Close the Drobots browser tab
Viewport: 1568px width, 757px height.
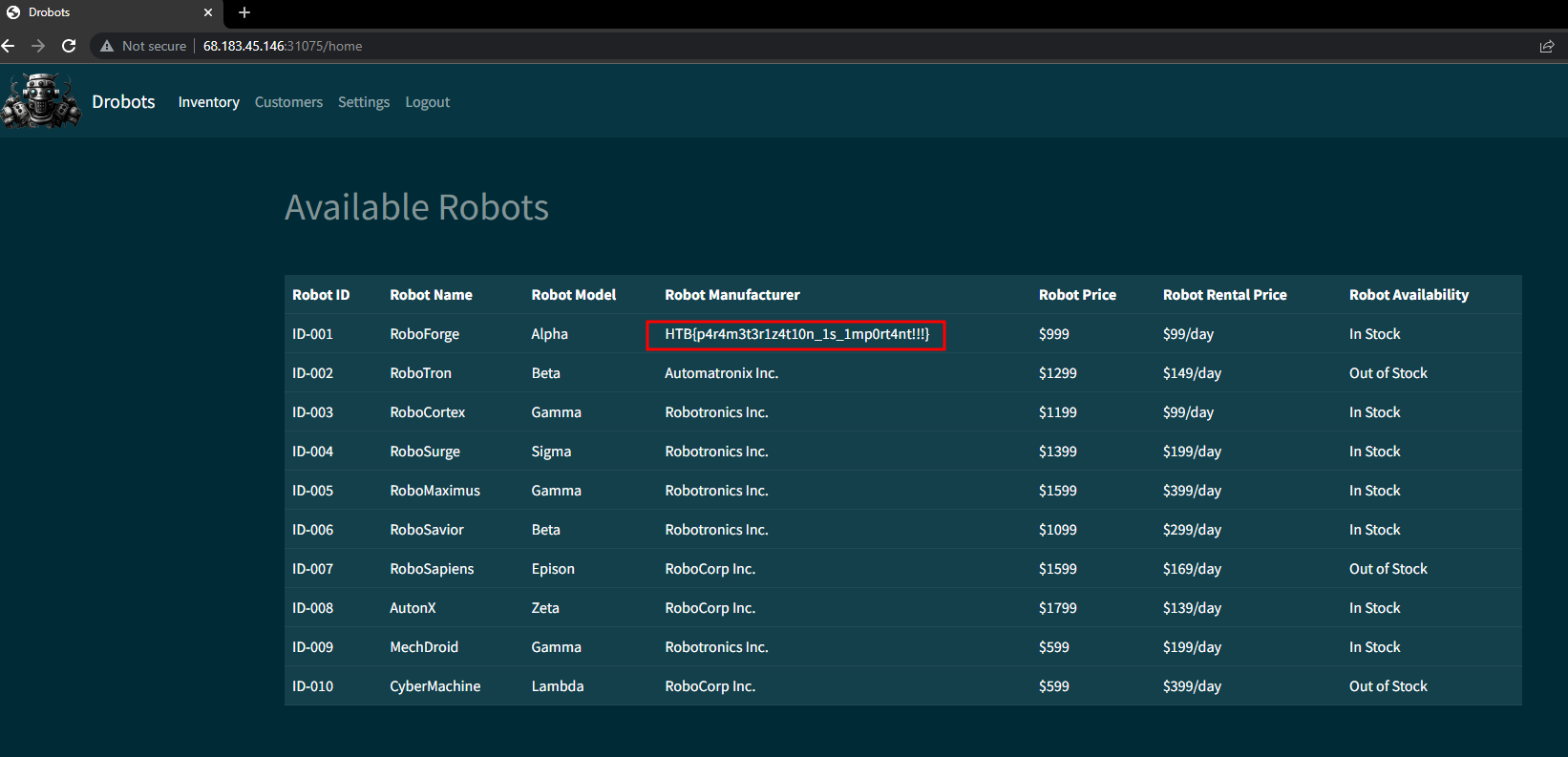pyautogui.click(x=208, y=12)
